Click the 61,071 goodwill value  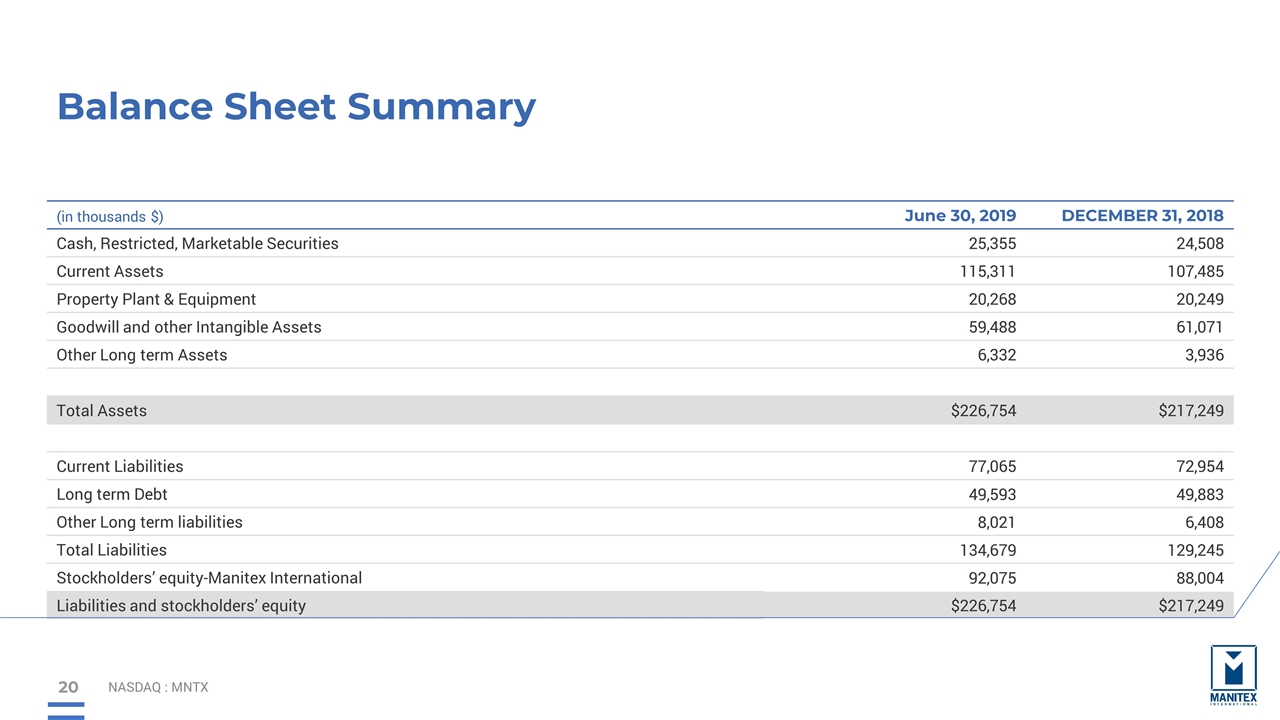[x=1199, y=327]
